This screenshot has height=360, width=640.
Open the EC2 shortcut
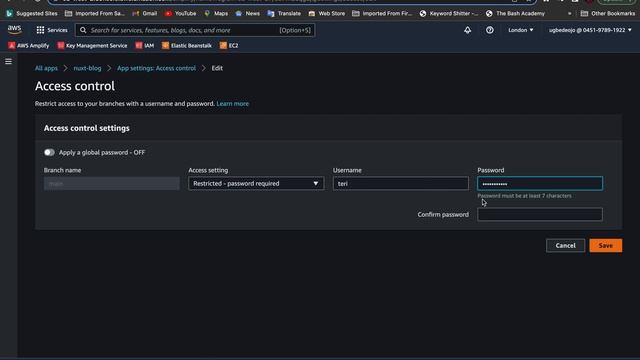(229, 46)
